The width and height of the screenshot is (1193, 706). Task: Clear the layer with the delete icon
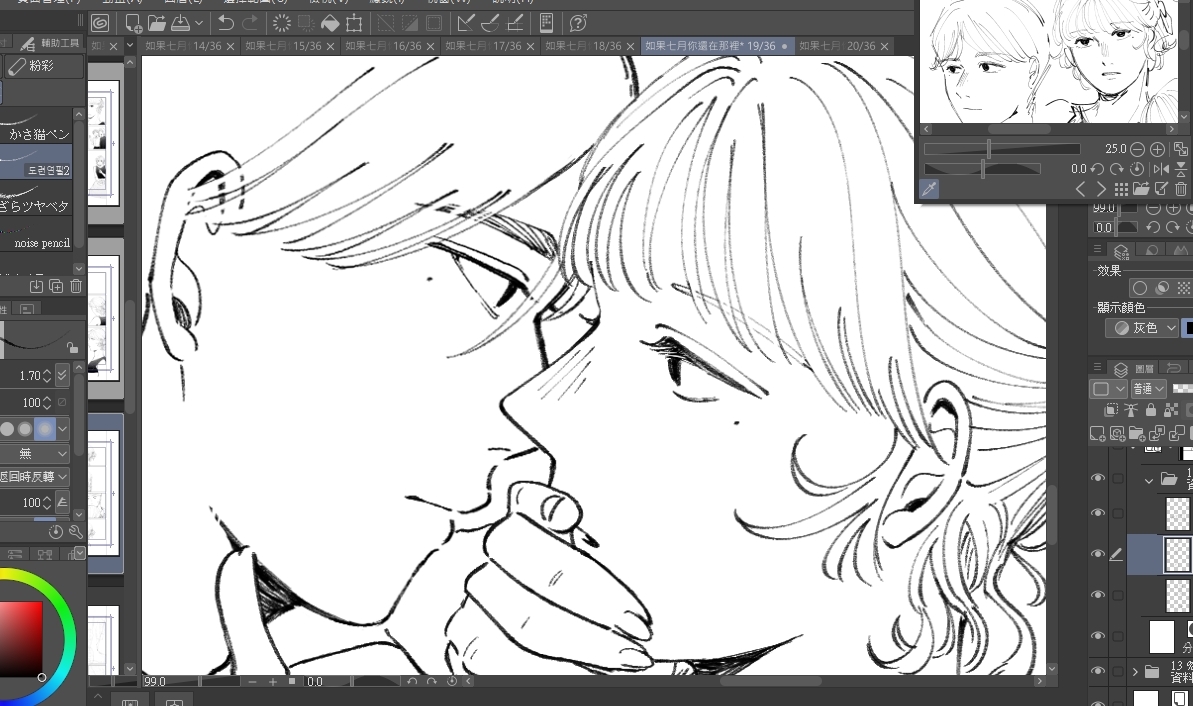coord(282,24)
